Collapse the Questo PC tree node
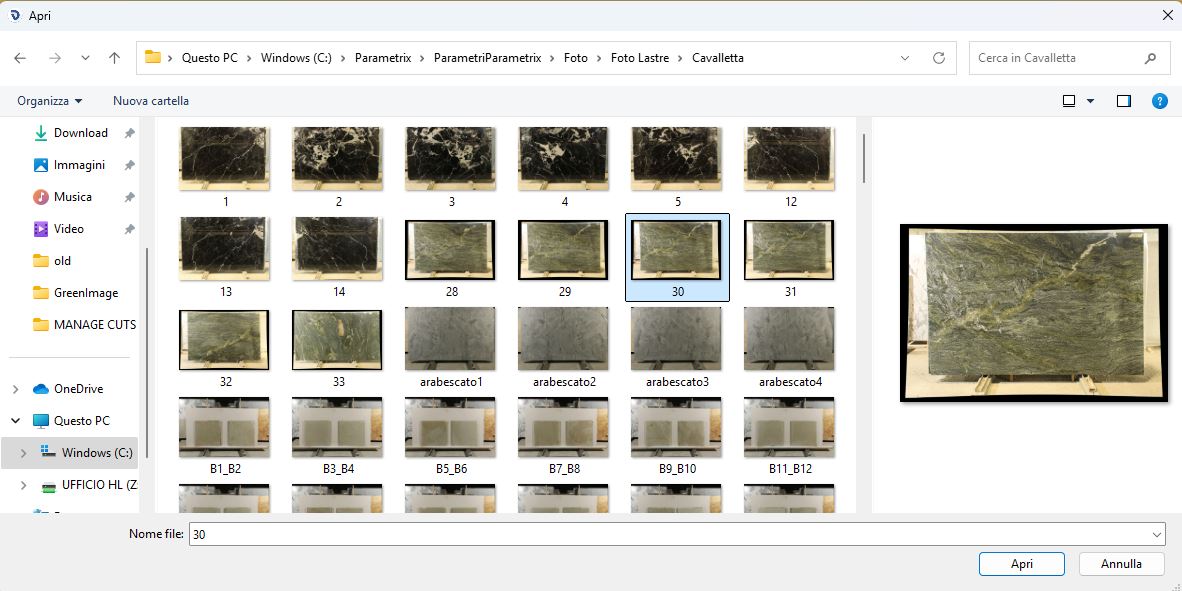The width and height of the screenshot is (1182, 591). (x=15, y=421)
